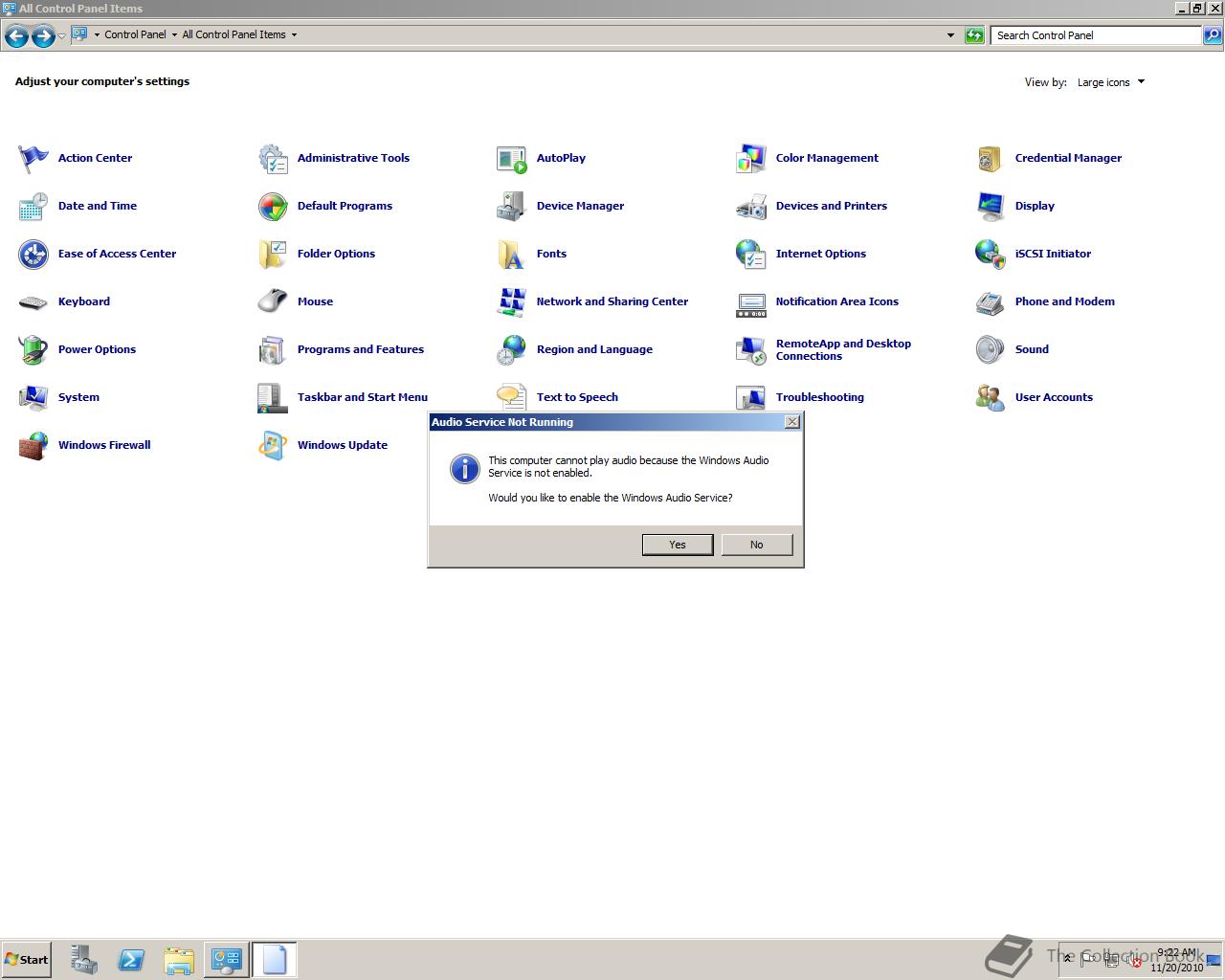
Task: Close the Audio Service Not Running dialog
Action: [x=792, y=422]
